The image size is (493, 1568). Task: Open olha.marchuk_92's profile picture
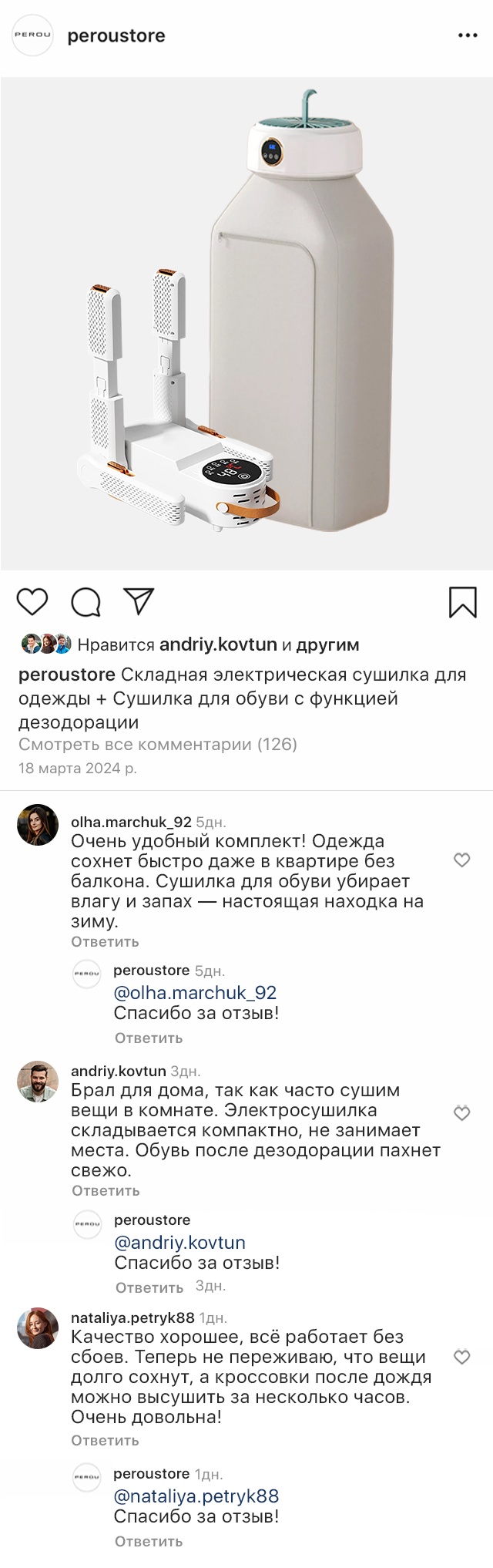point(38,825)
